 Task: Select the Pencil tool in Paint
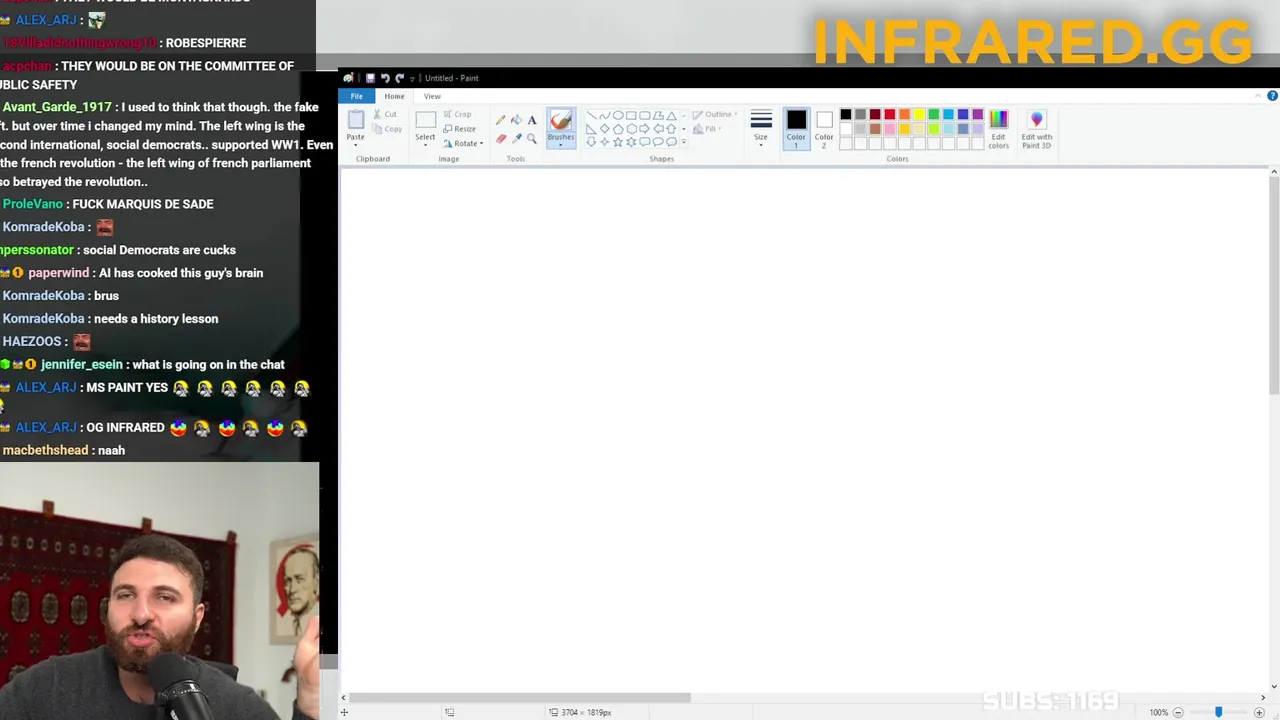pos(500,120)
